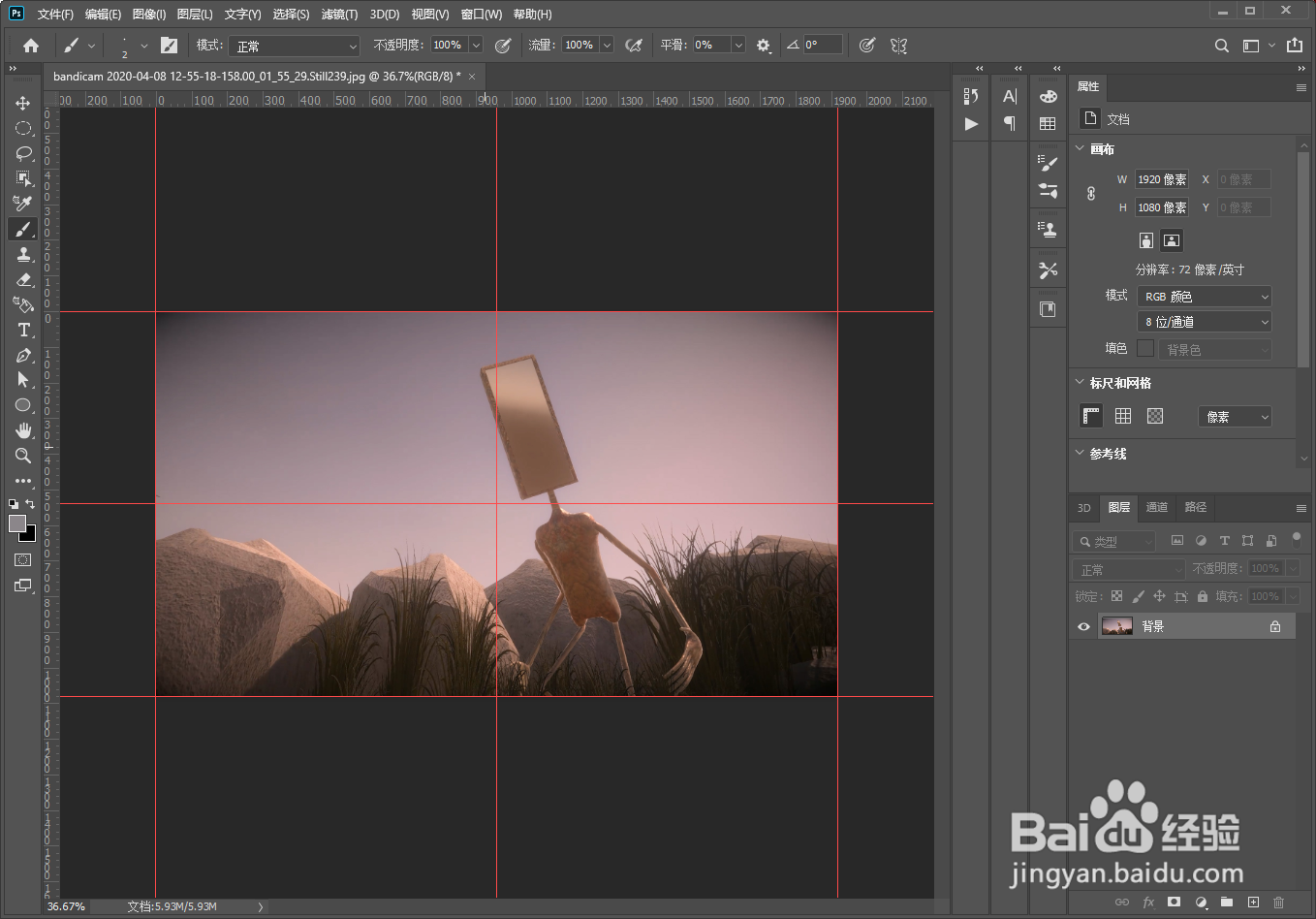Screen dimensions: 1316x919
Task: Open the 平滑 smoothing dropdown arrow
Action: (738, 46)
